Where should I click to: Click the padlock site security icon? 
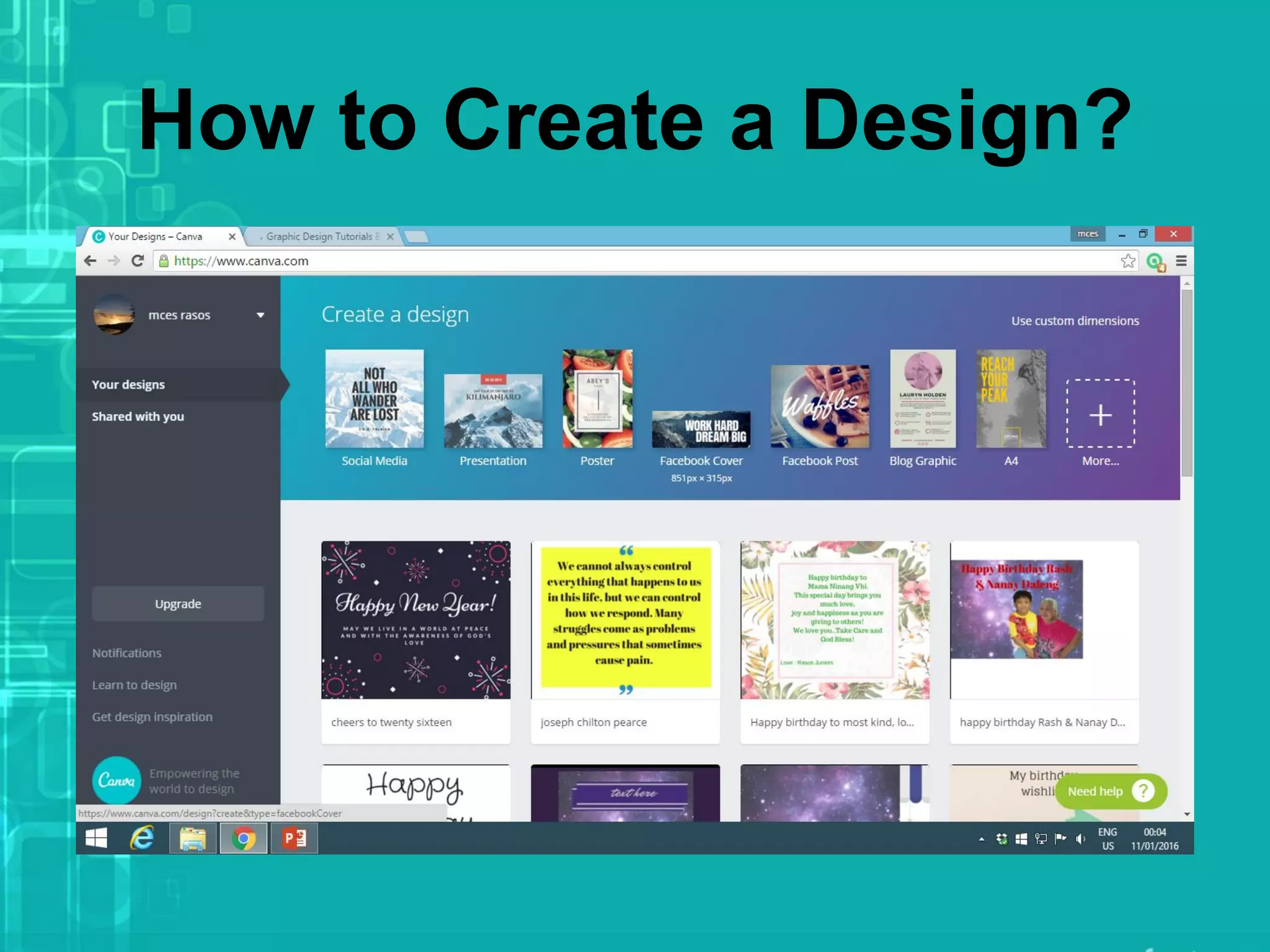point(164,261)
